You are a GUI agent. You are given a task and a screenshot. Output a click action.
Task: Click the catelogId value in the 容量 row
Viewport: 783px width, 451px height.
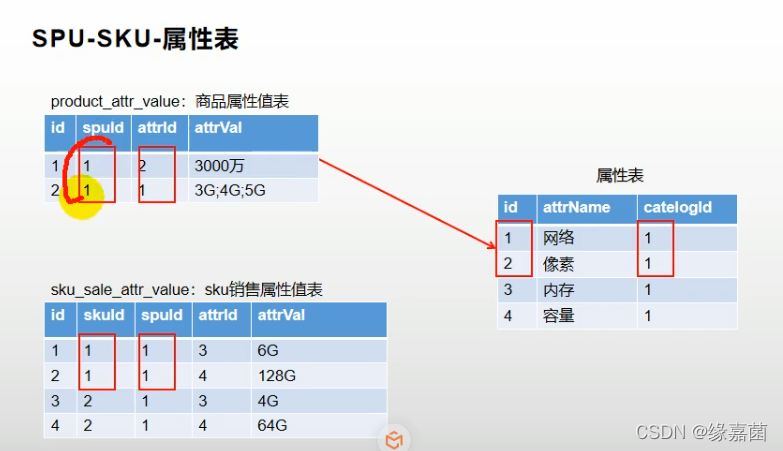click(648, 316)
